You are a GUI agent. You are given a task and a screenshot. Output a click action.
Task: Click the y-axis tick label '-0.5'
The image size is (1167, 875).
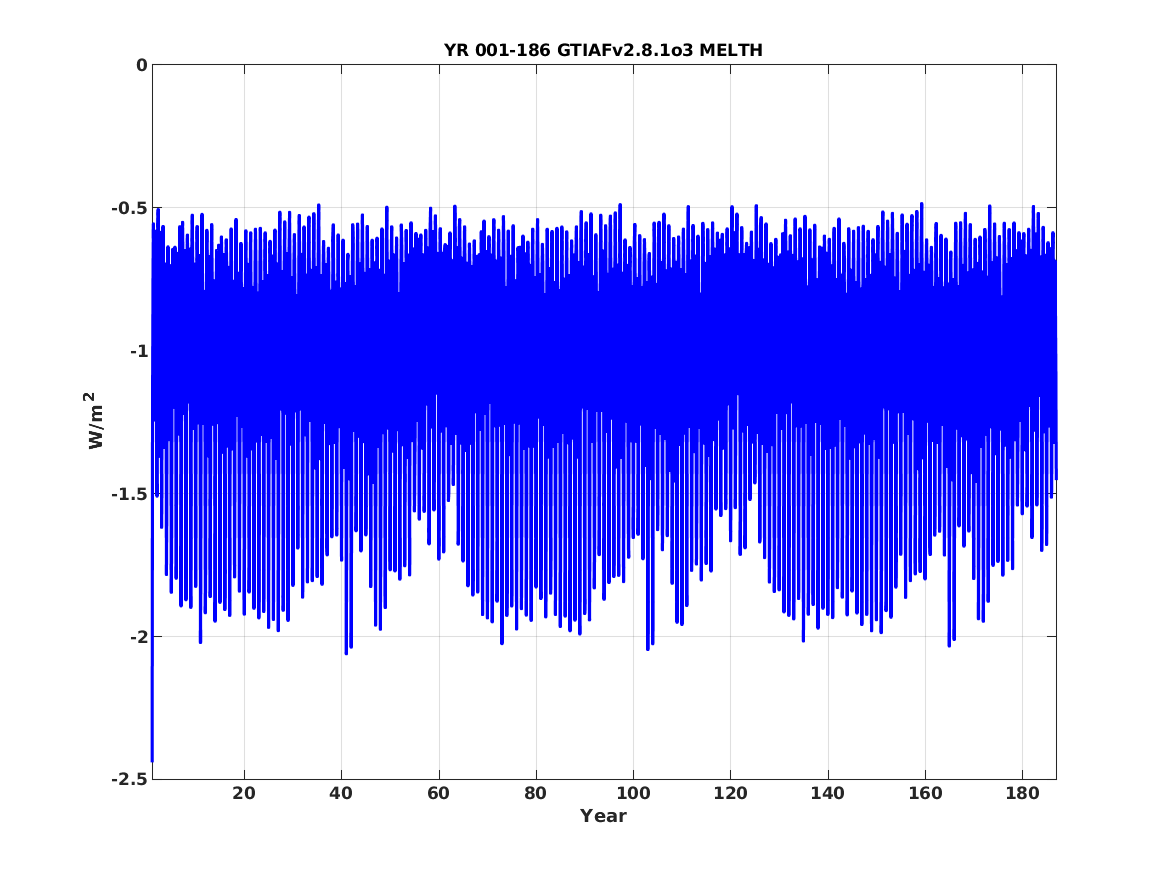tap(129, 208)
